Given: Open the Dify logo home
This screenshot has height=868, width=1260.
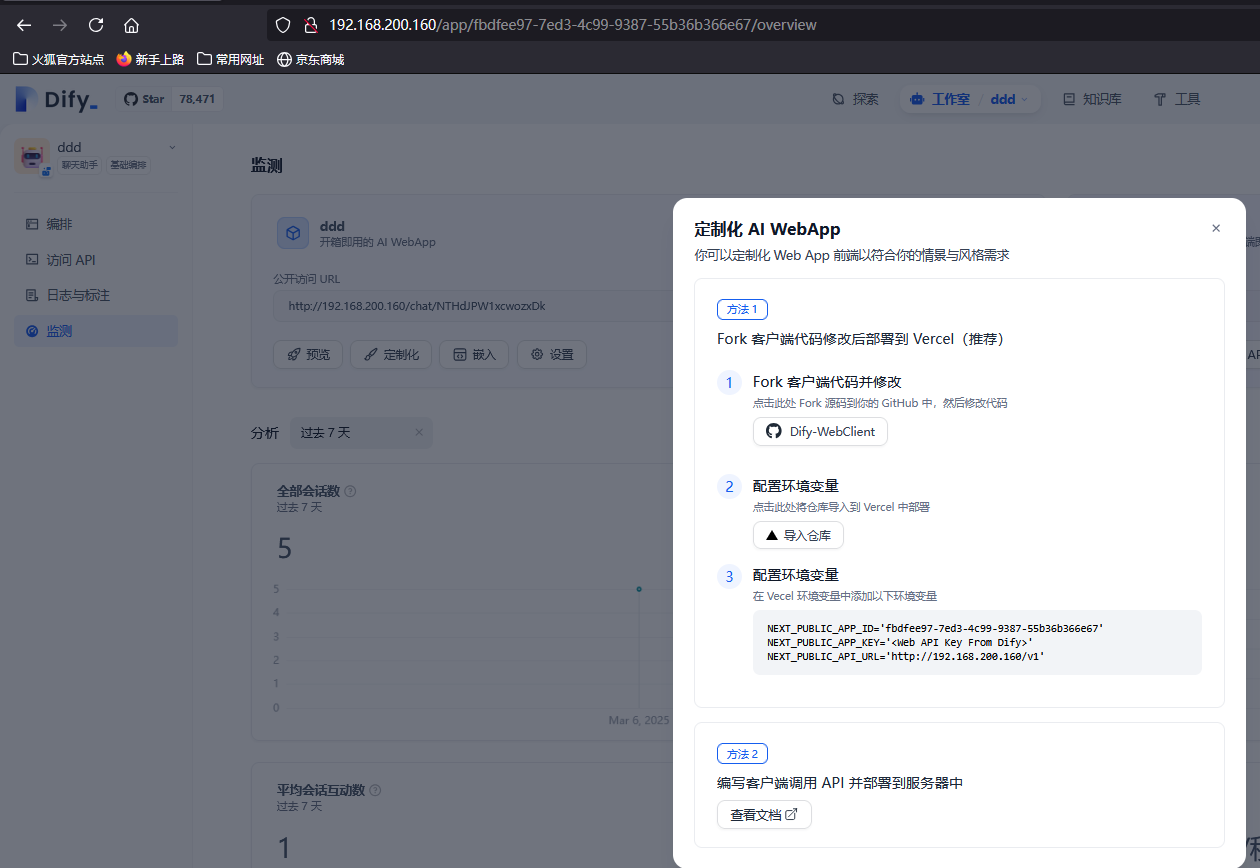Looking at the screenshot, I should pyautogui.click(x=57, y=99).
